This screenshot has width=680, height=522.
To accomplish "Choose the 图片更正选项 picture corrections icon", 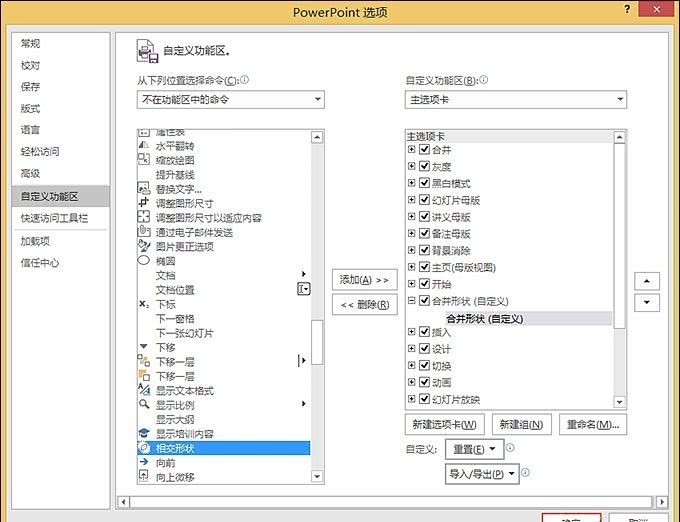I will pyautogui.click(x=144, y=246).
